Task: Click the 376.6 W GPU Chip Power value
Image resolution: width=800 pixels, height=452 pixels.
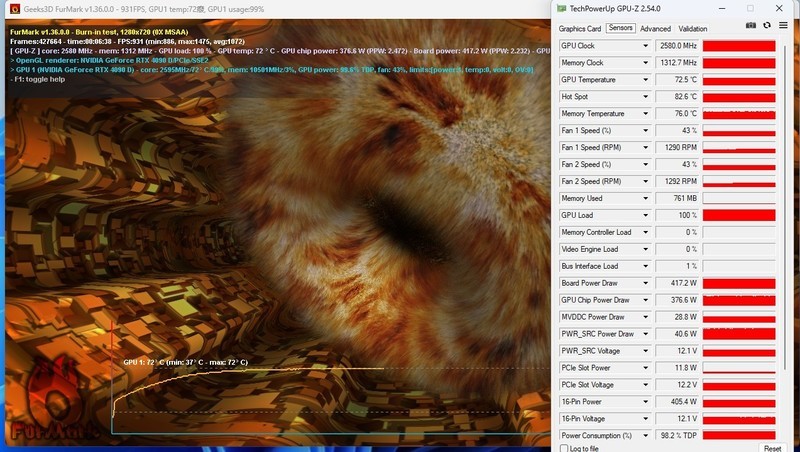Action: (677, 300)
